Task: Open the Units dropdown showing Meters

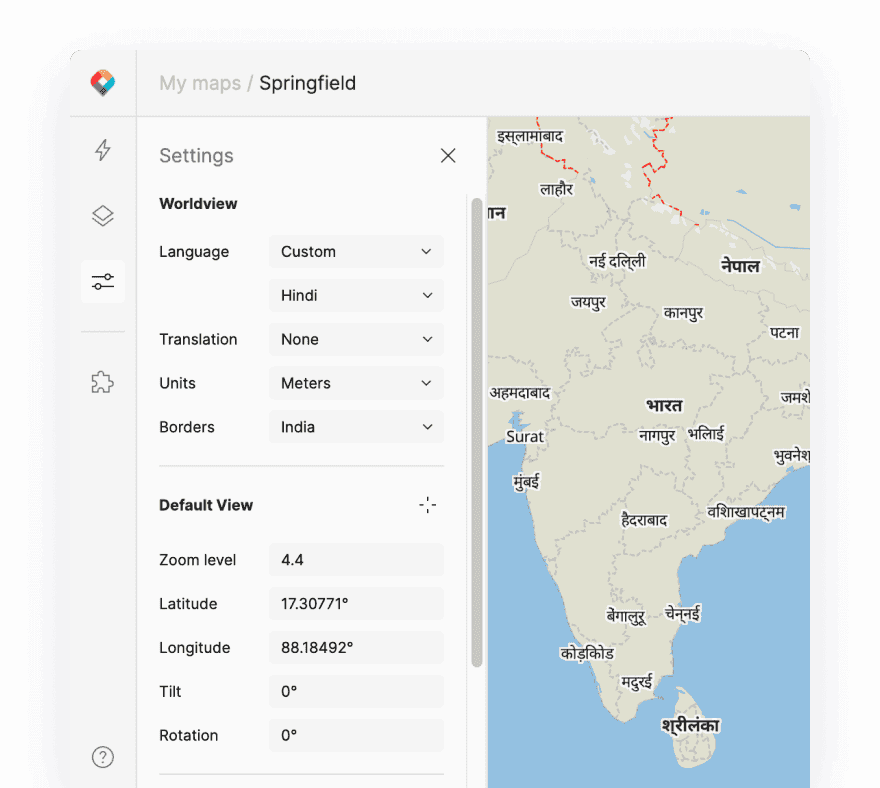Action: [x=356, y=383]
